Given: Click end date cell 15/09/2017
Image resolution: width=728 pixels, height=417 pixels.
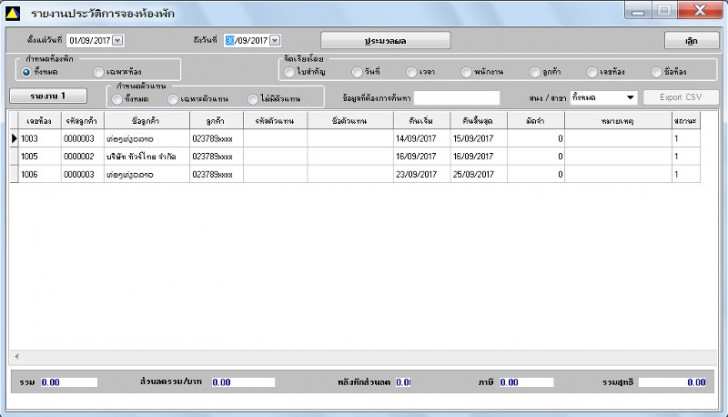Looking at the screenshot, I should [x=478, y=138].
